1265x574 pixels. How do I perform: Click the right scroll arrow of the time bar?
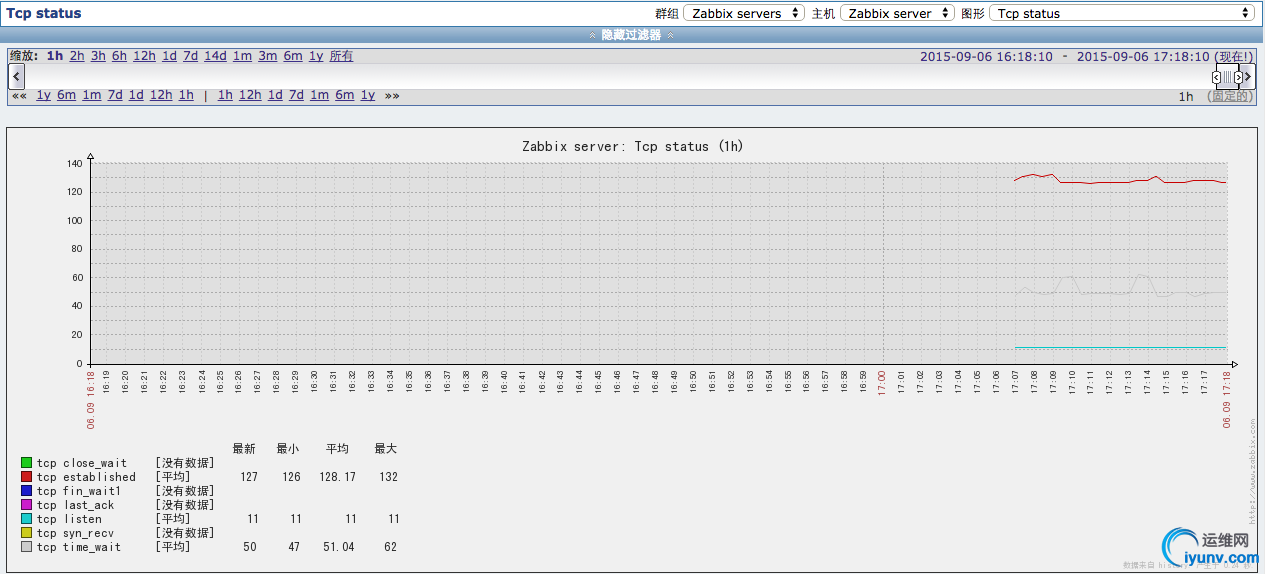click(1248, 76)
